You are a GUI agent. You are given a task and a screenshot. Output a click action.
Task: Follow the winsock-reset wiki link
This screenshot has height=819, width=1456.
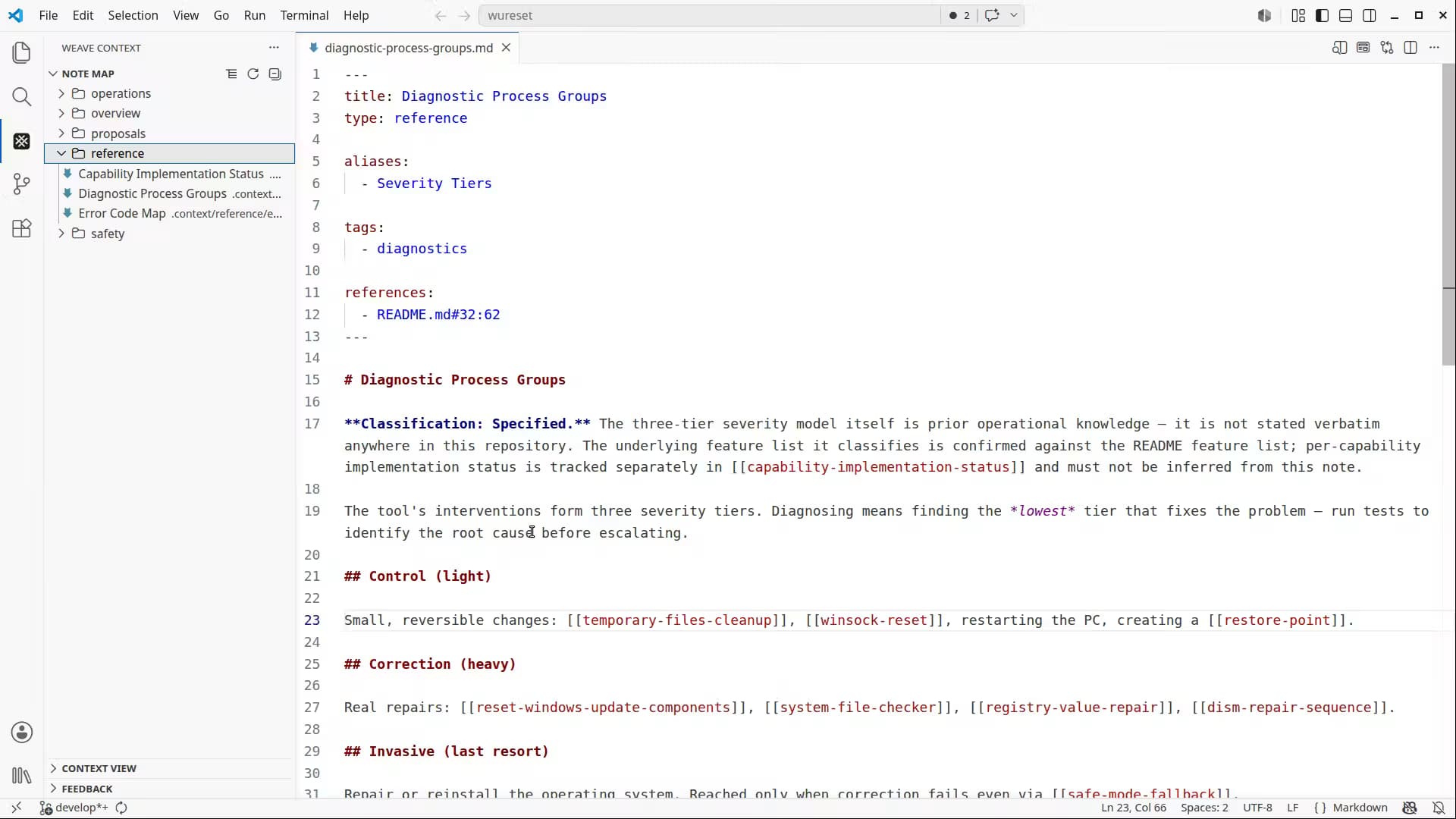click(874, 620)
